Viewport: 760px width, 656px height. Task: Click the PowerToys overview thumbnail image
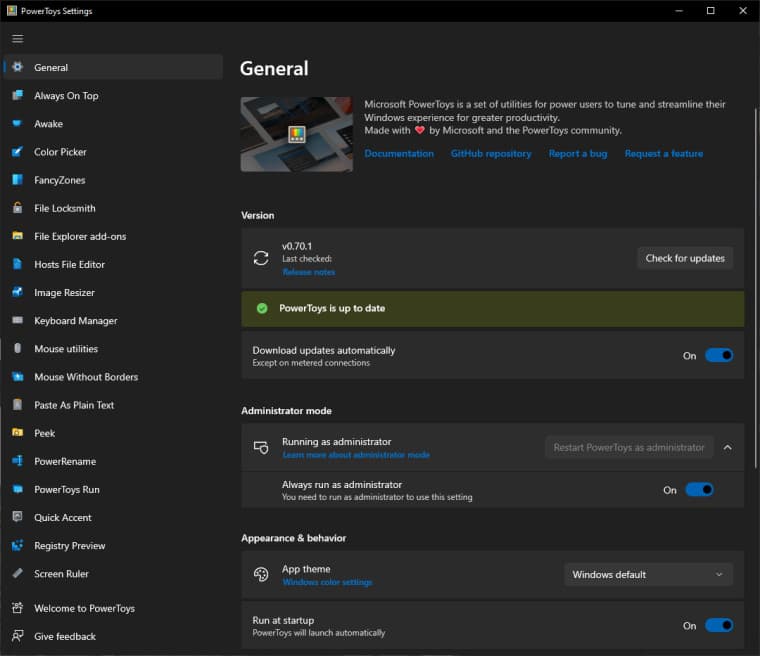(x=296, y=134)
